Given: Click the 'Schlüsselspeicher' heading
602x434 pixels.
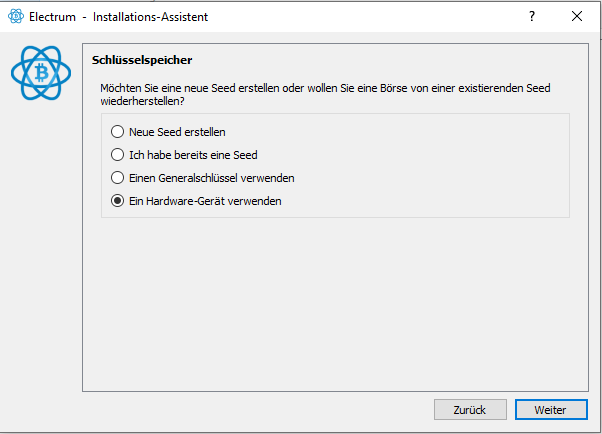Looking at the screenshot, I should (x=142, y=60).
